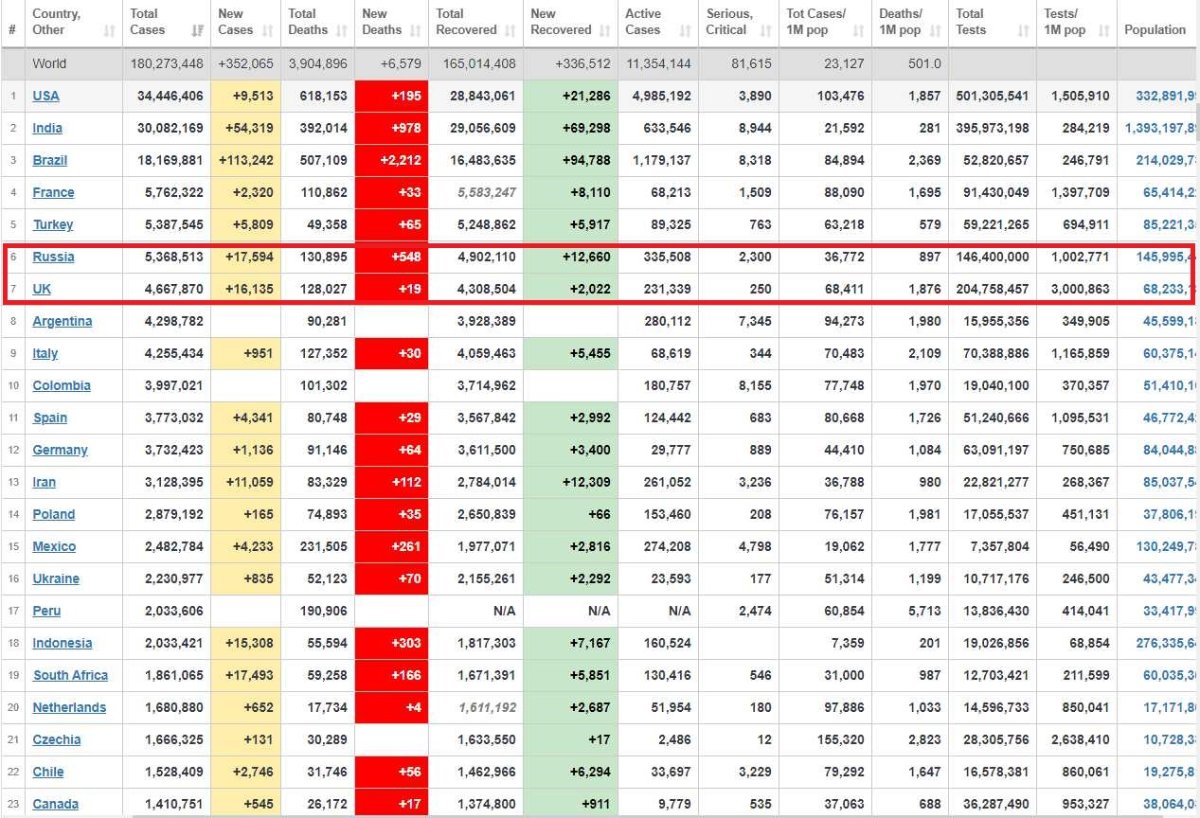
Task: Click Argentina's serious critical value 7,345
Action: [754, 321]
